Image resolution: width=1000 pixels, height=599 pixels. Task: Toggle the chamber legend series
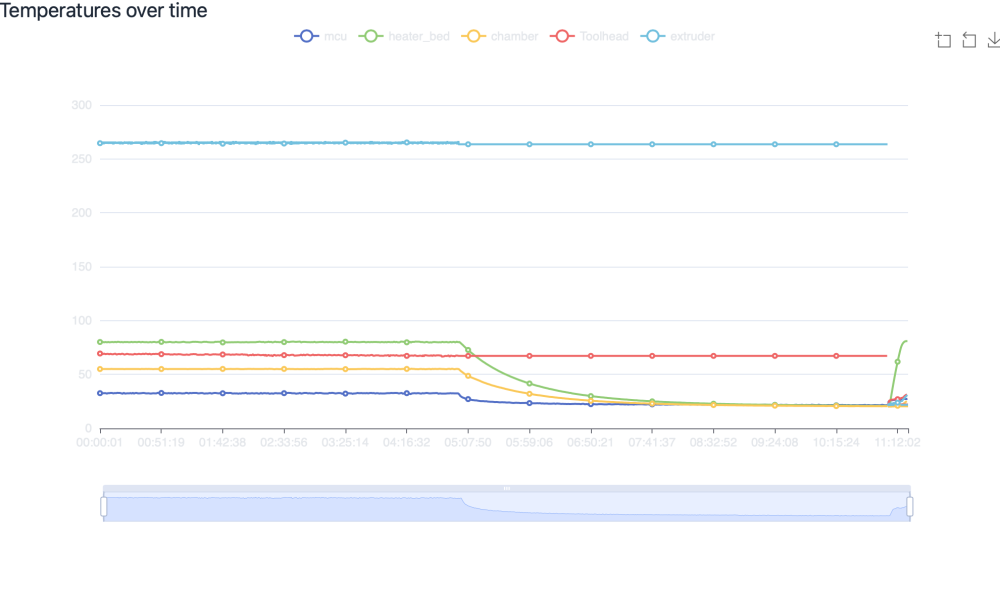pos(500,36)
